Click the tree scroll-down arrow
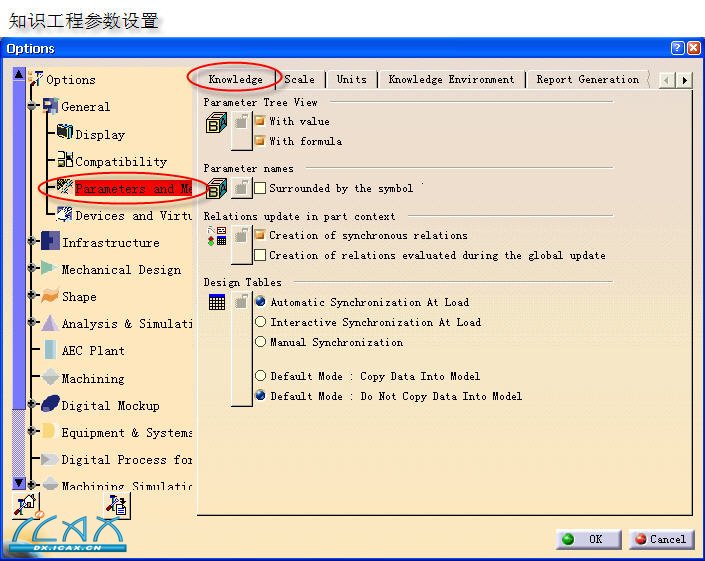This screenshot has height=561, width=705. coord(18,483)
